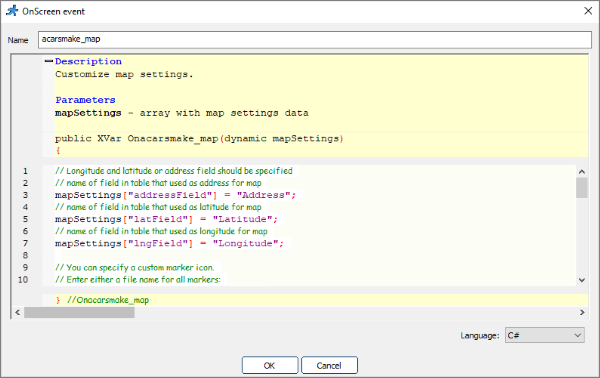
Task: Click the 'Language:' label
Action: (x=480, y=336)
